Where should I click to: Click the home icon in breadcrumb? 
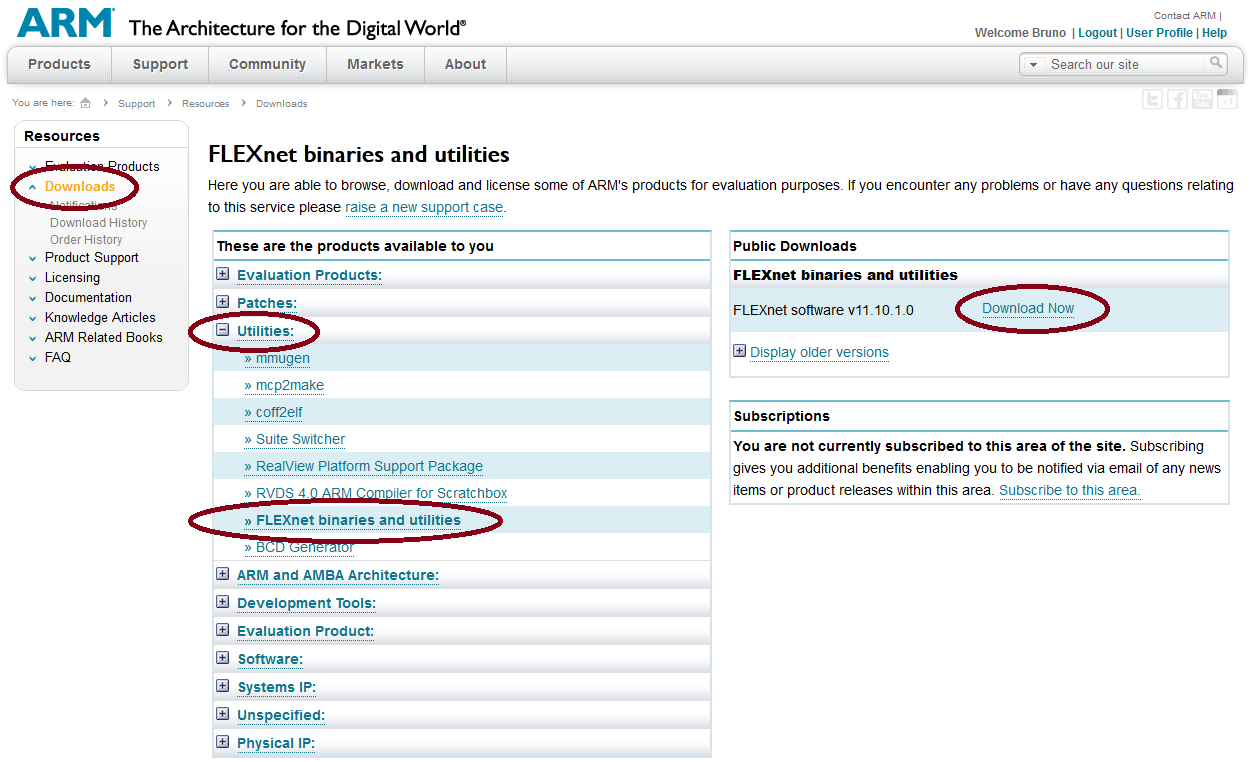86,103
